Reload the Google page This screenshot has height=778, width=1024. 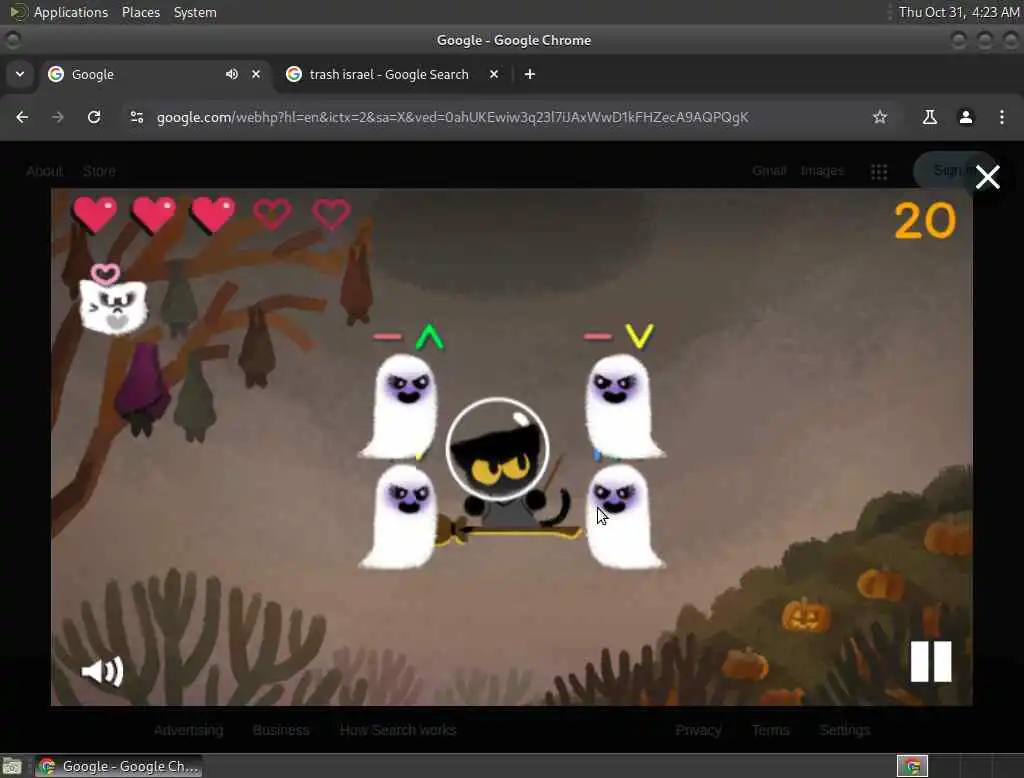[94, 117]
